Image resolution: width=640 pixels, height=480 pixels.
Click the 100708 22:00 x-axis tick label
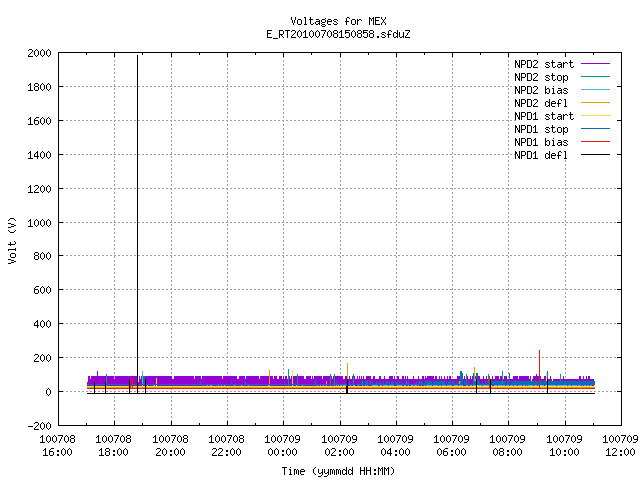(x=227, y=446)
